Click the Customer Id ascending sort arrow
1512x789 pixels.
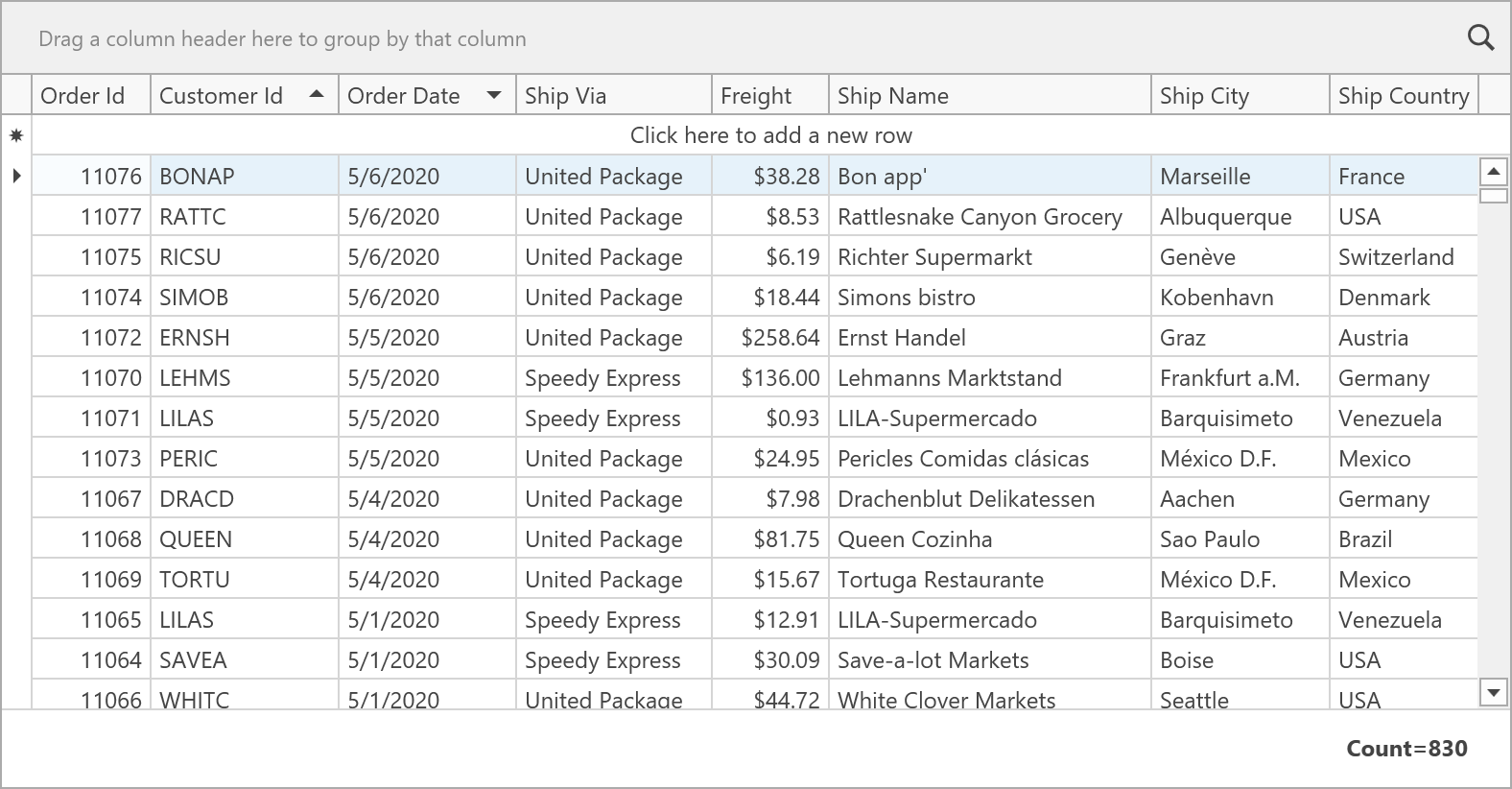click(x=316, y=95)
